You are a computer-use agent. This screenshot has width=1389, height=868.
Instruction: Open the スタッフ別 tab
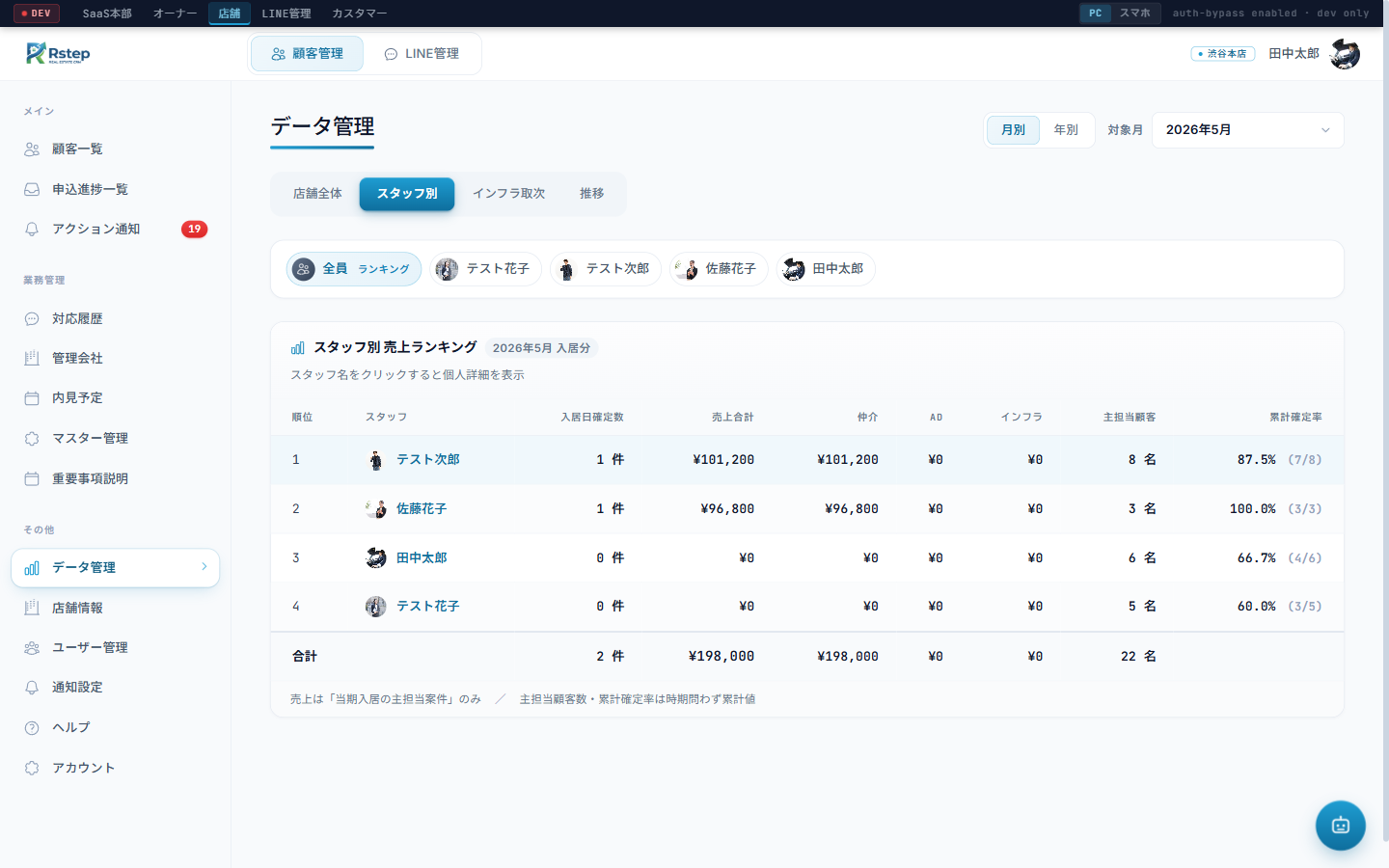click(407, 194)
